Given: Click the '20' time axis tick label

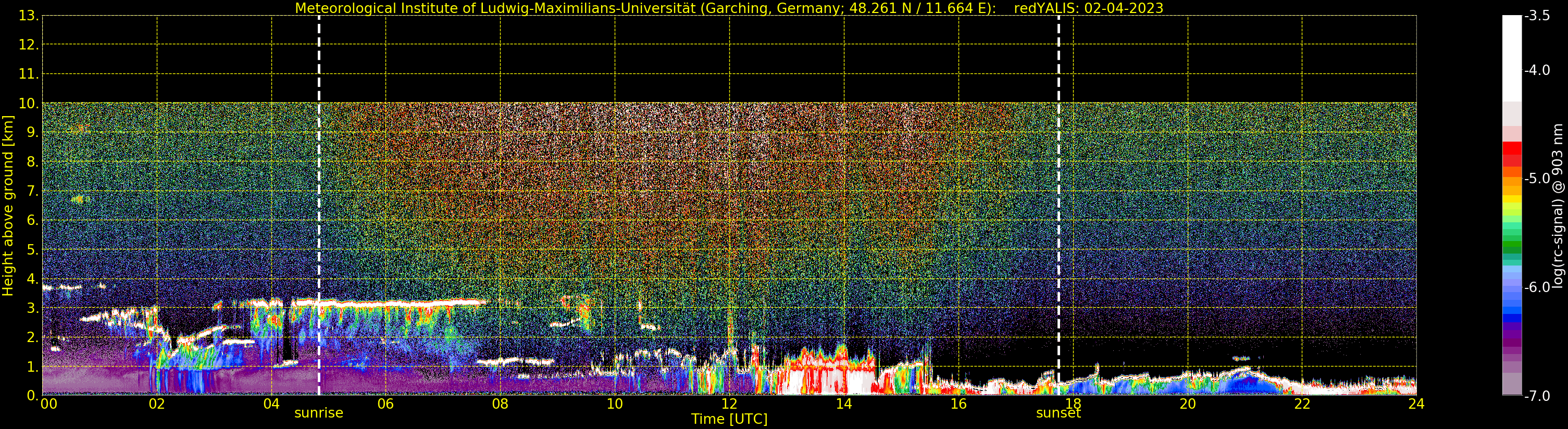Looking at the screenshot, I should [x=1188, y=404].
